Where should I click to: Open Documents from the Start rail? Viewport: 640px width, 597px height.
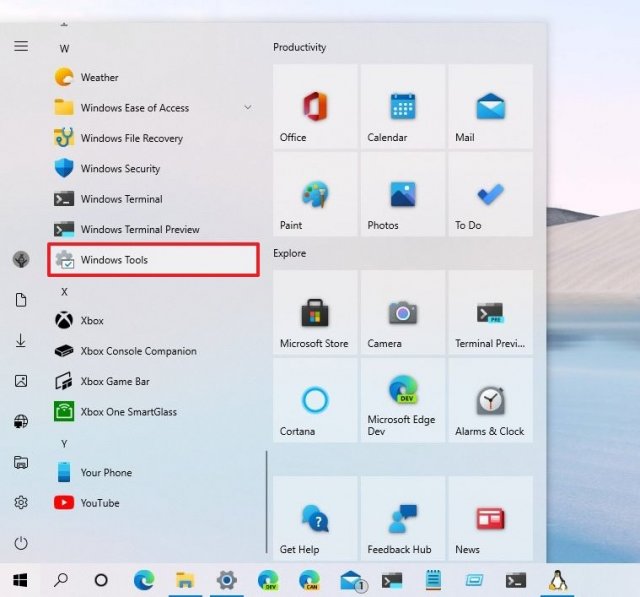pyautogui.click(x=21, y=300)
